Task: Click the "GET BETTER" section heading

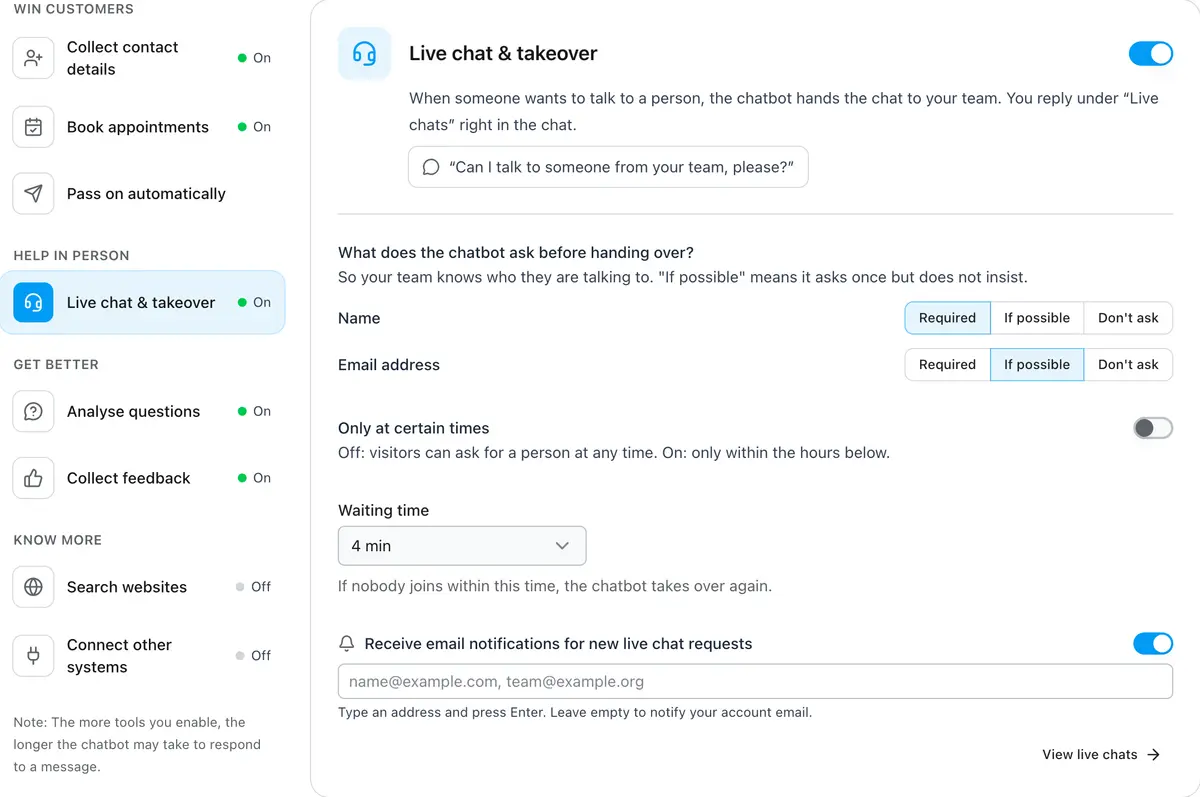Action: point(56,364)
